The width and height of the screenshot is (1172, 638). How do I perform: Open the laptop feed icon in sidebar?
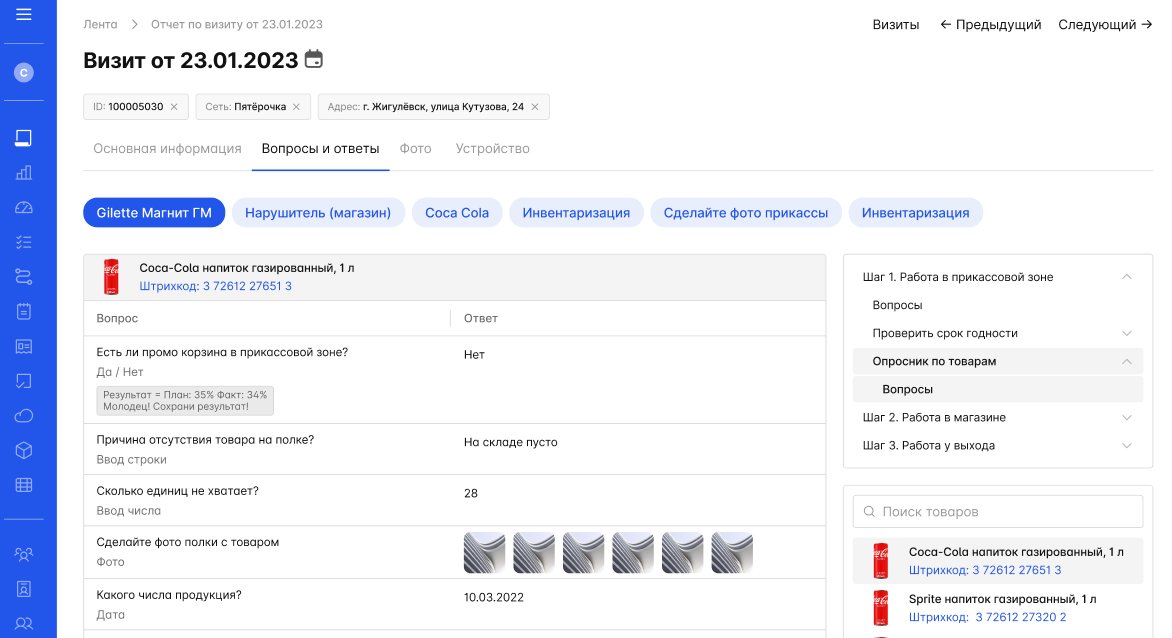pyautogui.click(x=24, y=138)
